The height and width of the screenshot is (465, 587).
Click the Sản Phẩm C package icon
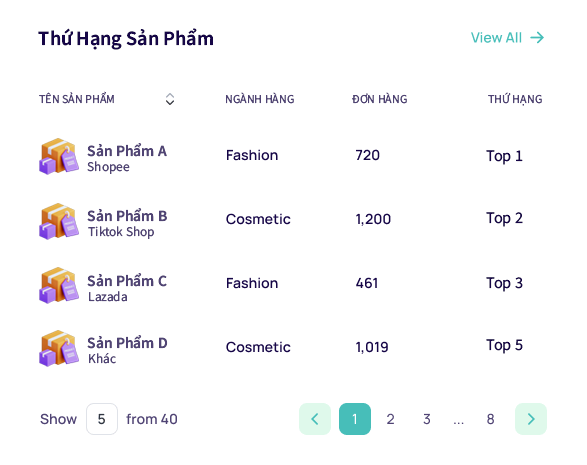point(59,285)
